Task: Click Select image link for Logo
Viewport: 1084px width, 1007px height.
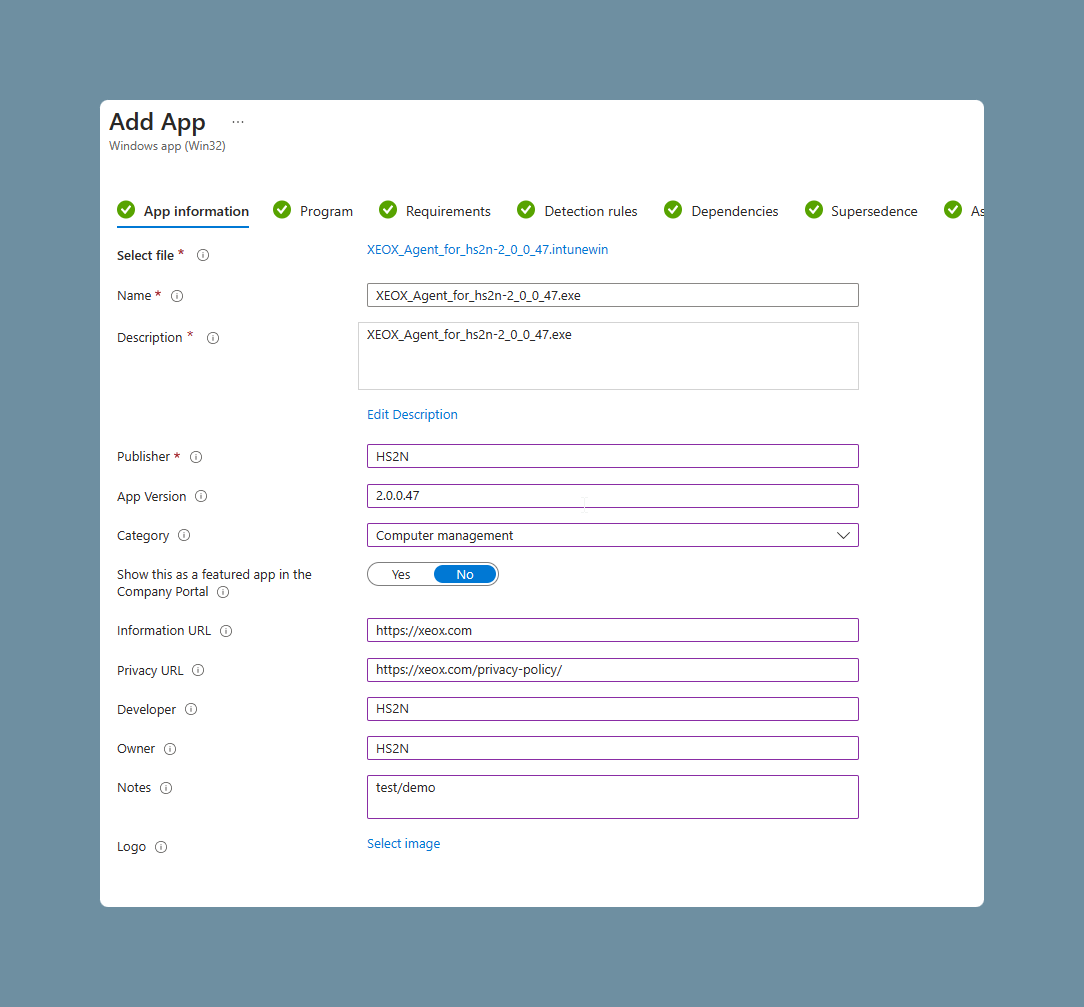Action: 404,843
